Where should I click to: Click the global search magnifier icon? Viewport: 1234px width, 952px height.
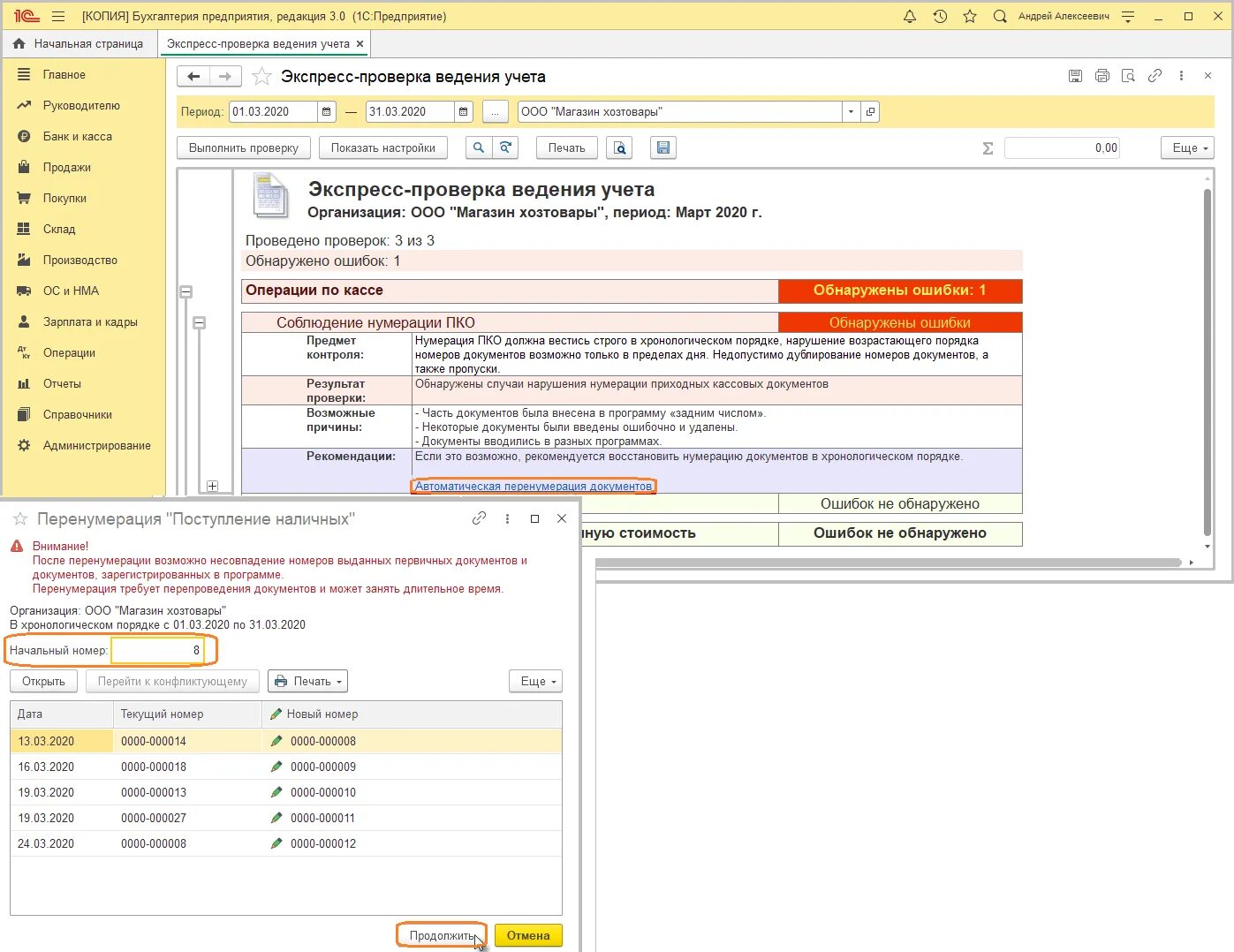click(x=1000, y=16)
